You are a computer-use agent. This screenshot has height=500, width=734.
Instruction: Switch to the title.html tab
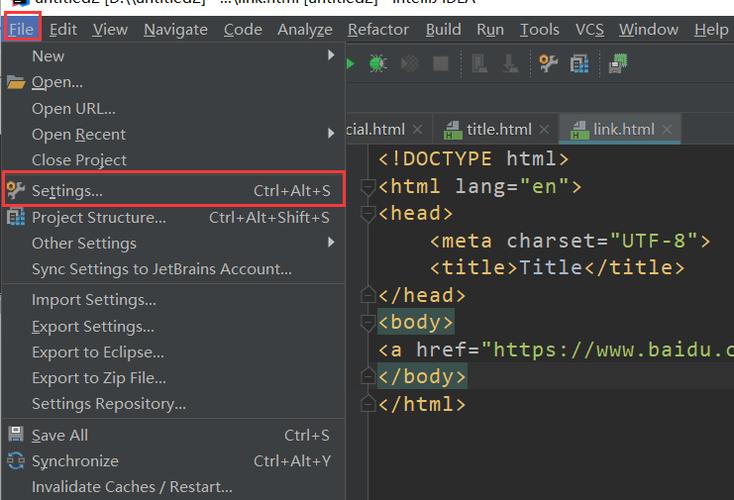coord(498,129)
